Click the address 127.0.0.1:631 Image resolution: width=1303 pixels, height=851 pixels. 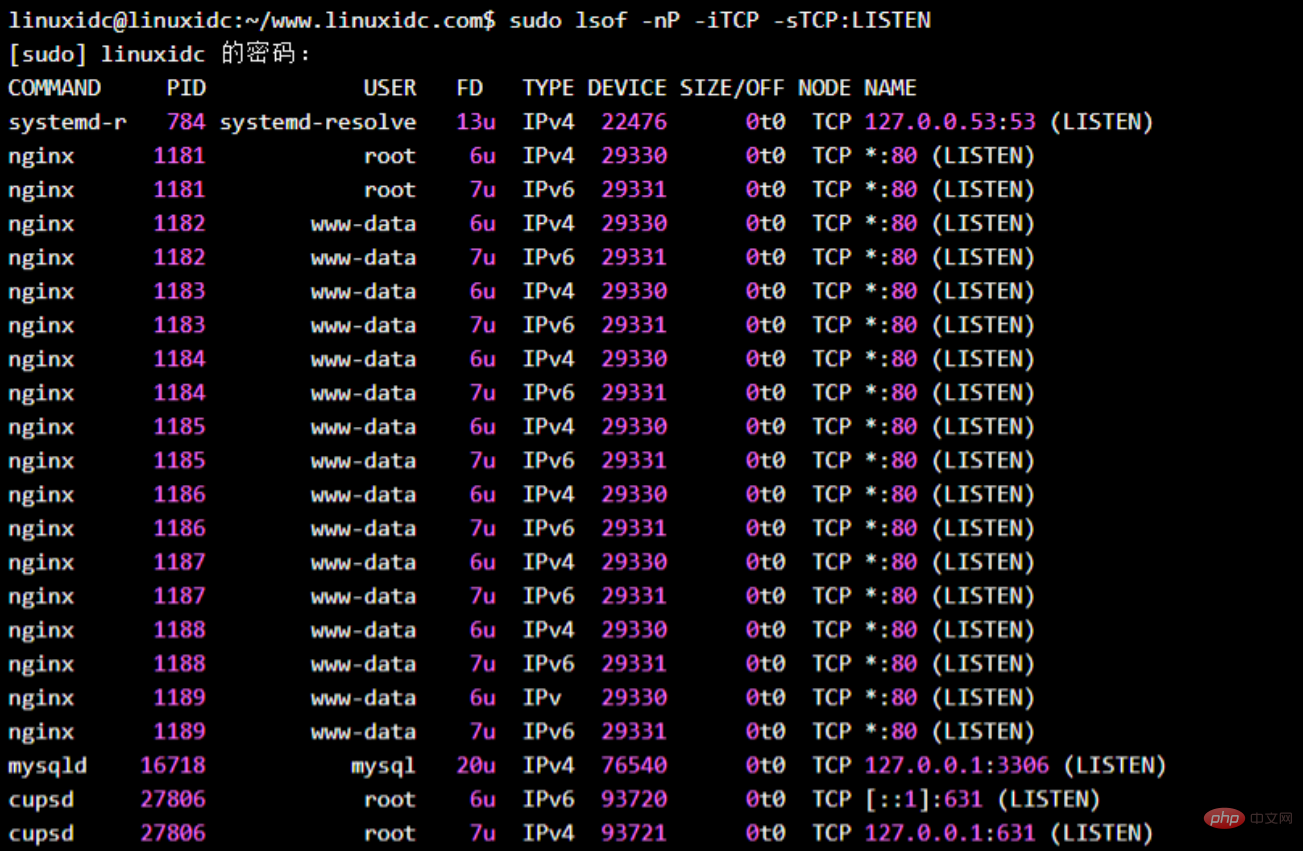click(950, 833)
